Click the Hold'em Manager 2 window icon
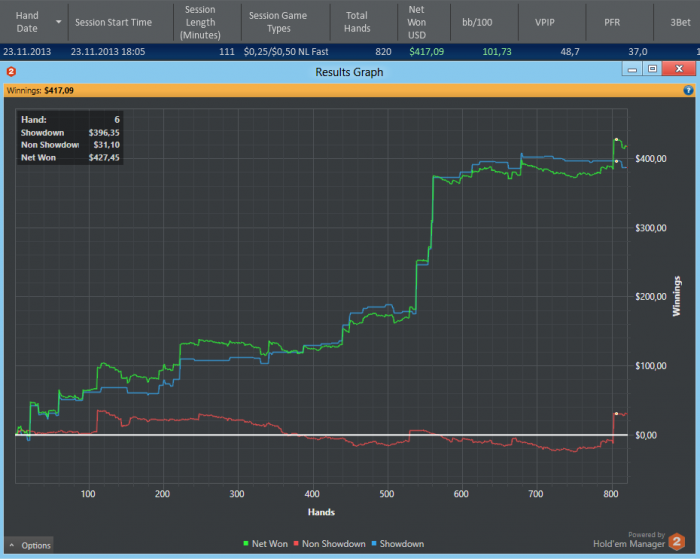 pyautogui.click(x=11, y=71)
